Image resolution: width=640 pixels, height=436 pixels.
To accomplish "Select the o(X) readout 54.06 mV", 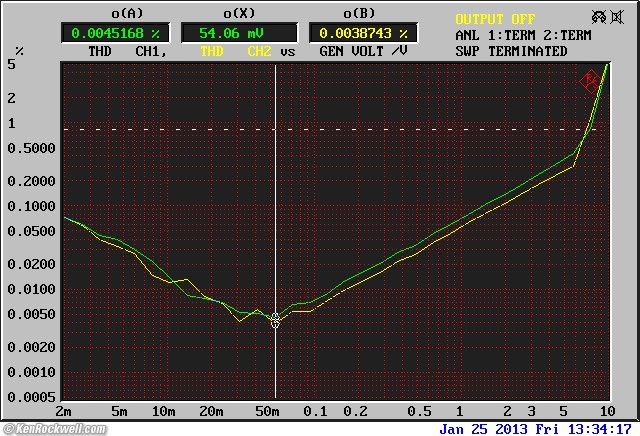I will (239, 33).
